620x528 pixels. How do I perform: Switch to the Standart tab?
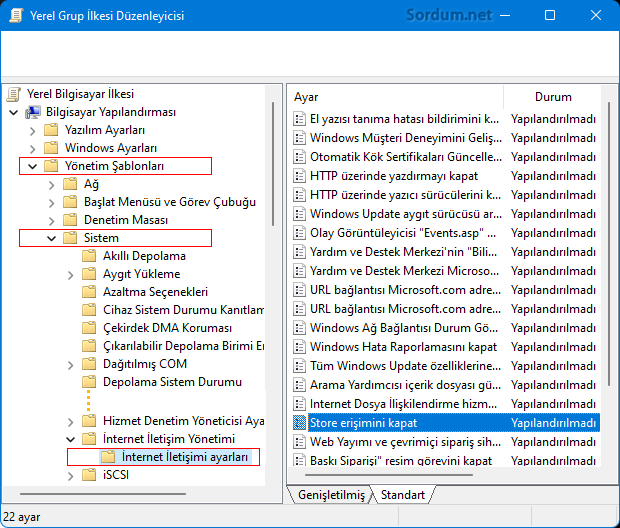click(x=403, y=495)
